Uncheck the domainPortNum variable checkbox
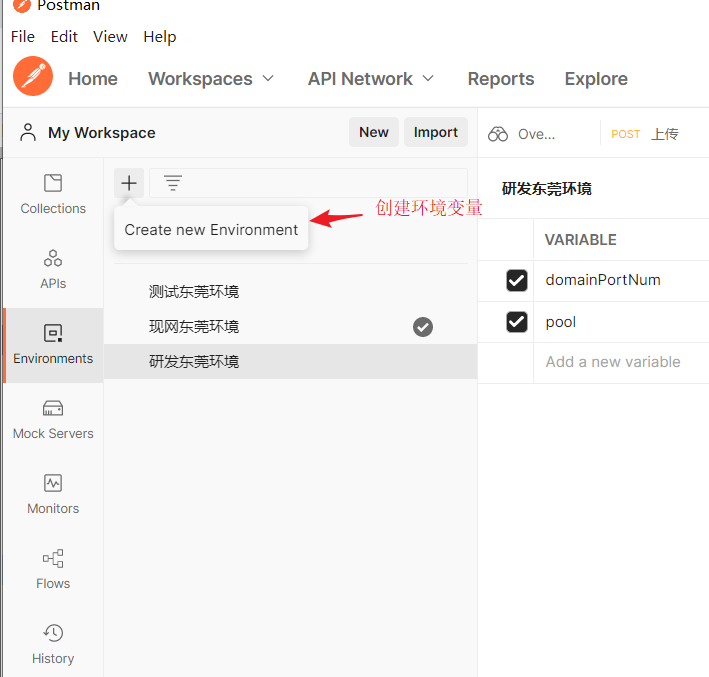 click(x=517, y=280)
